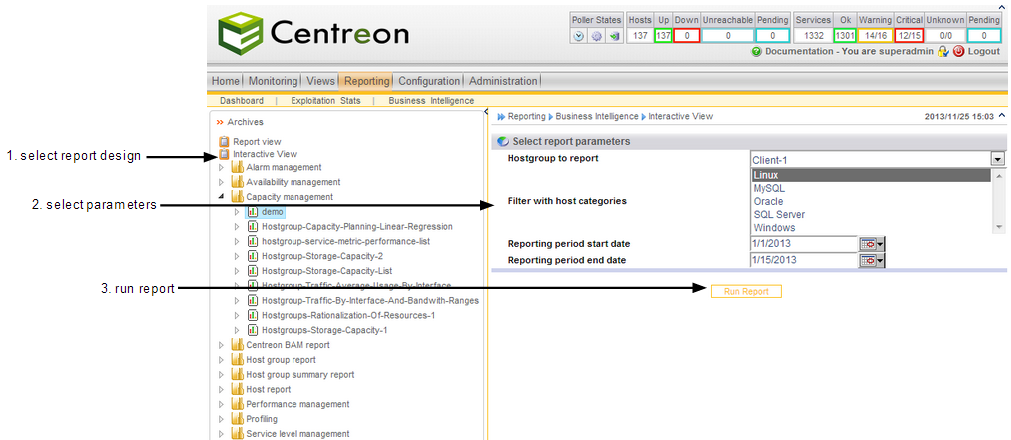Expand the Hostgroup-Capacity-Planning-Linear-Regression node
Screen dimensions: 1011x440
(237, 226)
